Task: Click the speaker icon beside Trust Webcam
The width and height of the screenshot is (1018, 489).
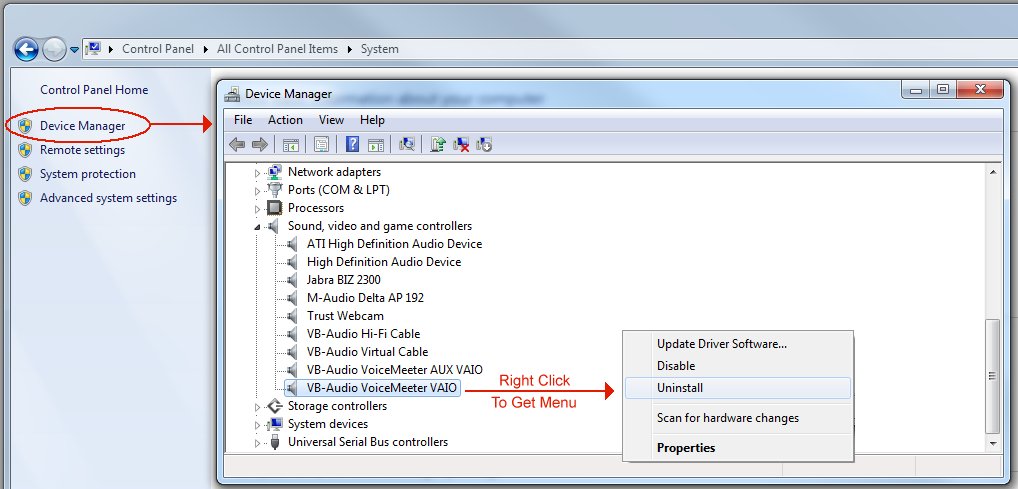Action: tap(293, 316)
